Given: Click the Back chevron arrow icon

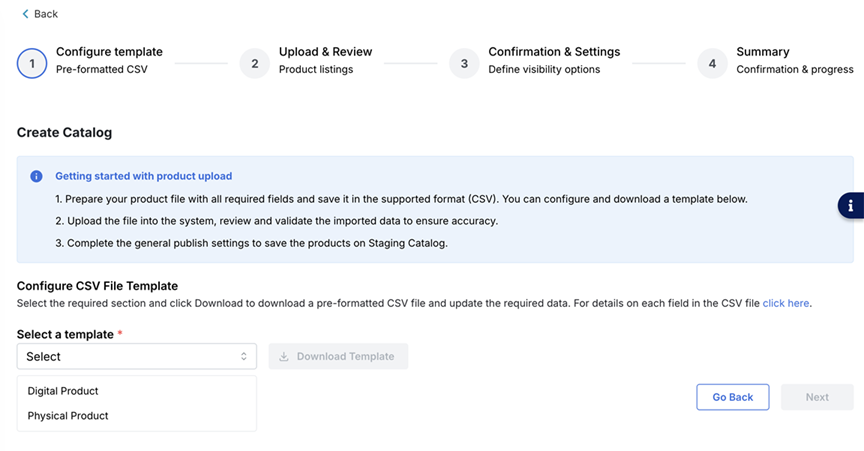Looking at the screenshot, I should coord(25,14).
